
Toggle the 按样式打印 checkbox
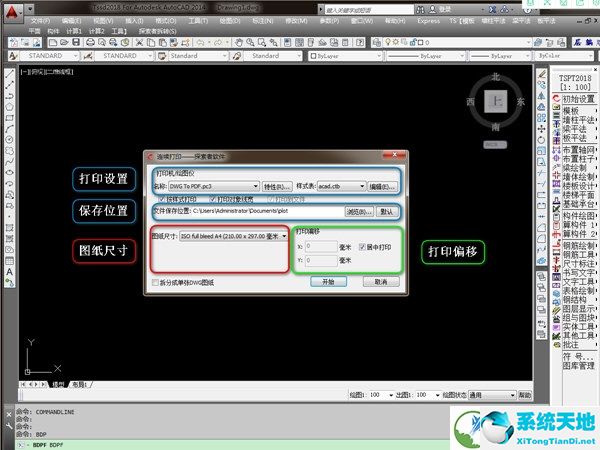(x=162, y=199)
